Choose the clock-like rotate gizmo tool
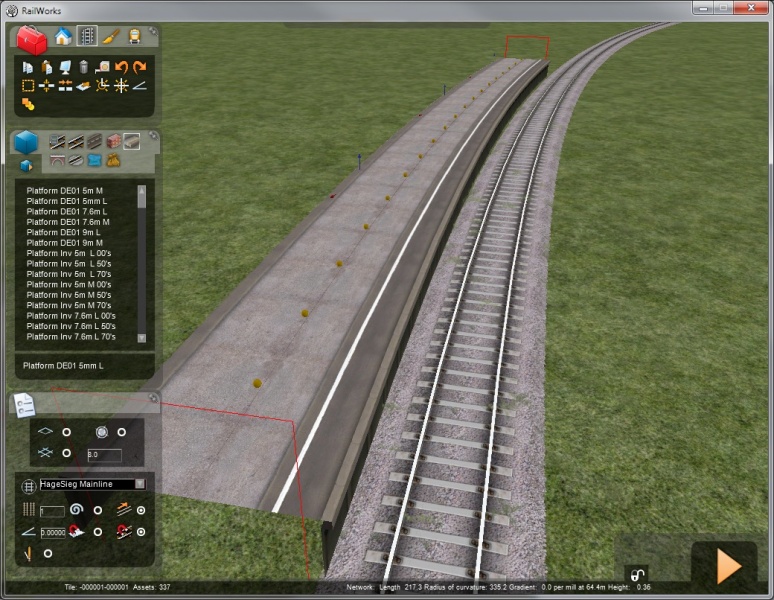Viewport: 774px width, 600px height. click(102, 85)
